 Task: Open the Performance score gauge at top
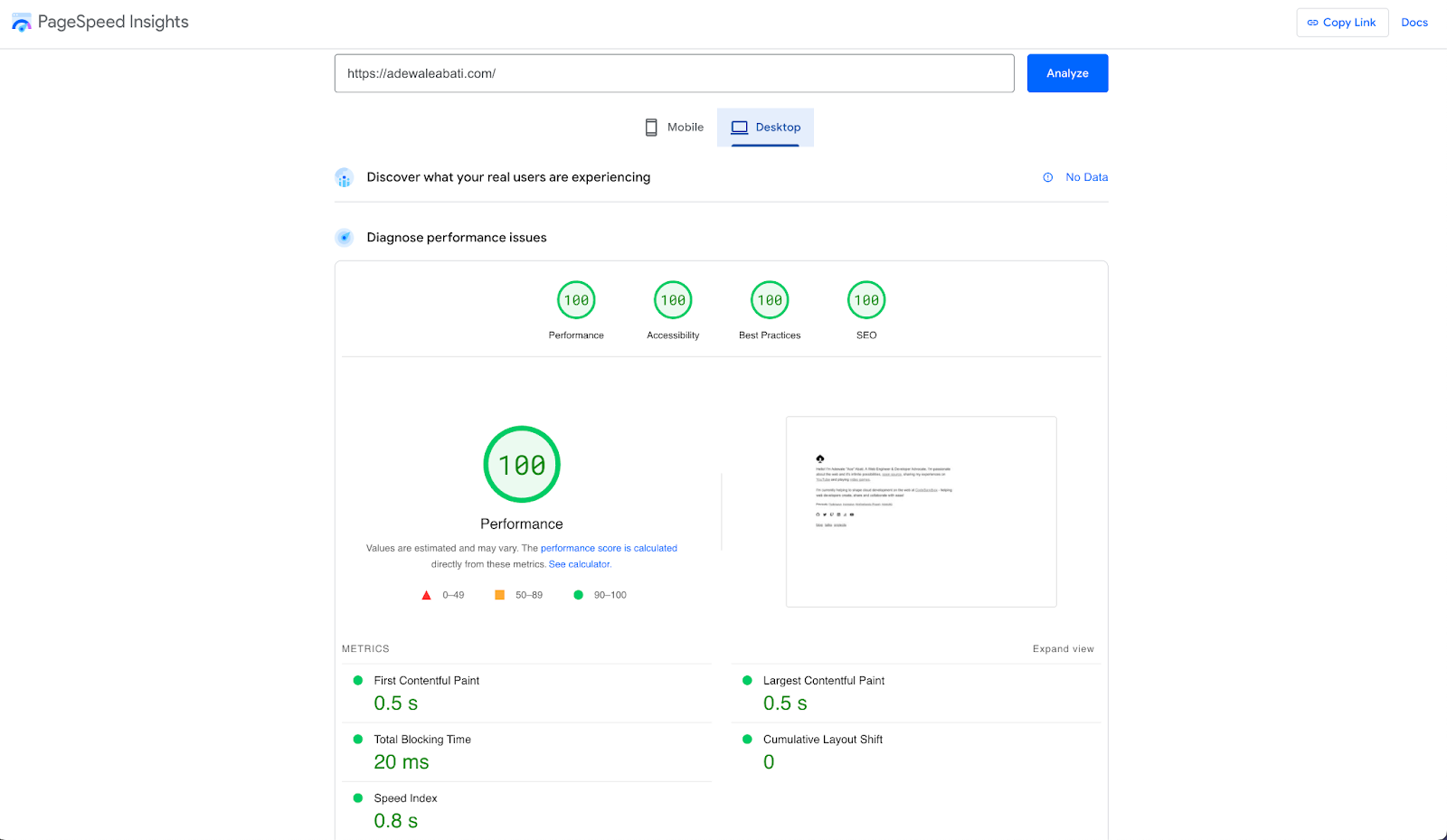576,300
